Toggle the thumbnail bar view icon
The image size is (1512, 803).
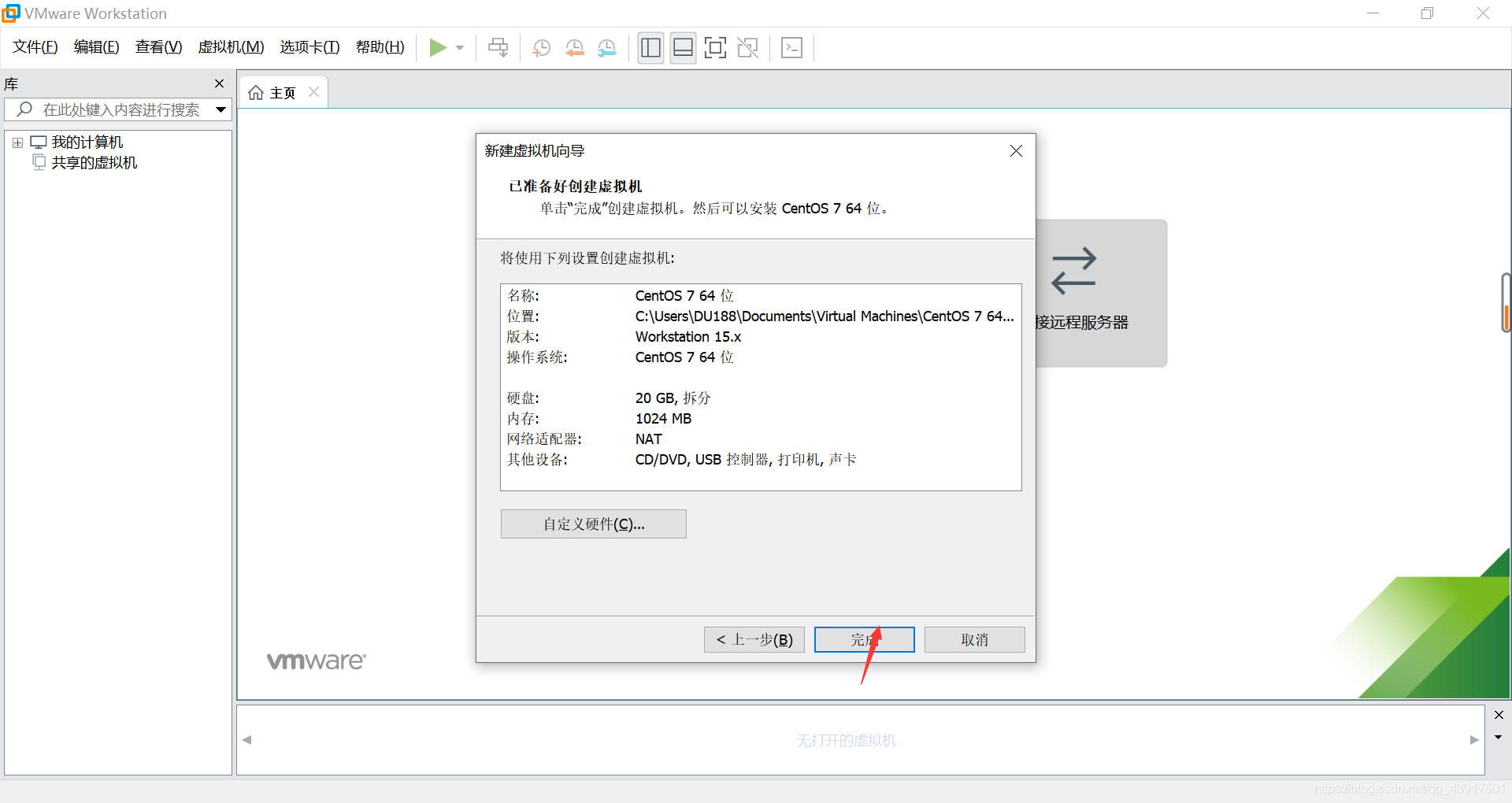point(683,48)
